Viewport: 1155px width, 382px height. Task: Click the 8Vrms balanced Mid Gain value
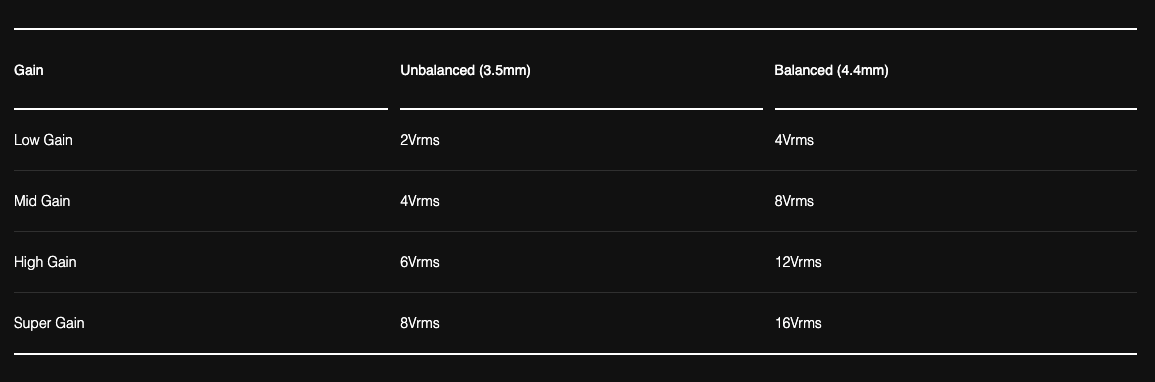(794, 201)
